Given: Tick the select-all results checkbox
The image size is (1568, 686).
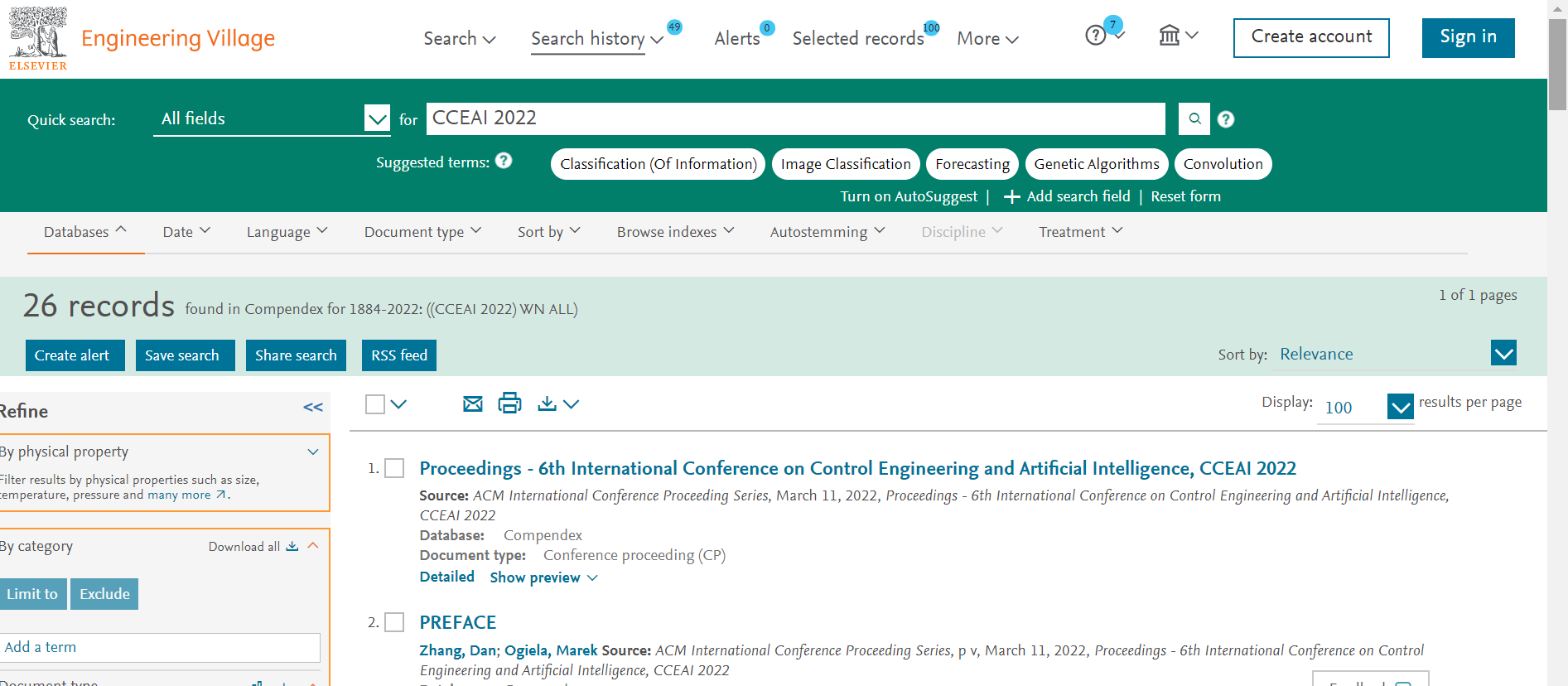Looking at the screenshot, I should pos(375,403).
